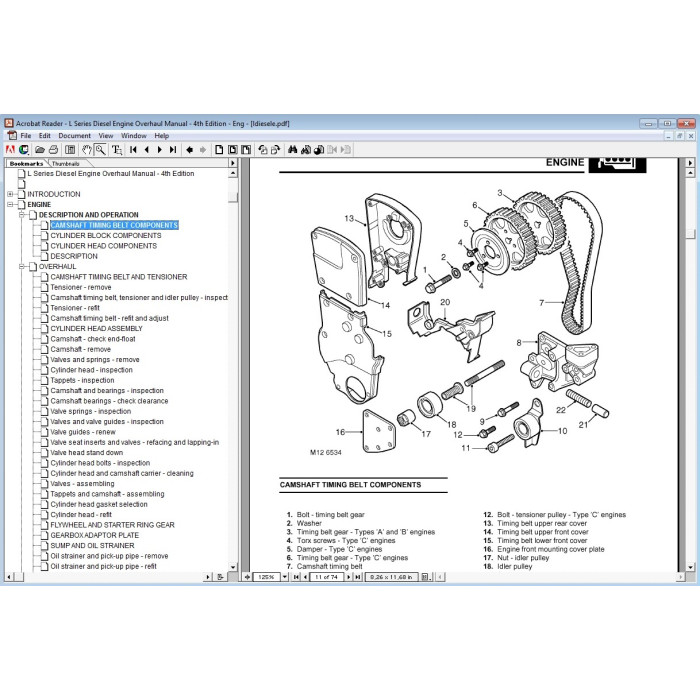The width and height of the screenshot is (700, 700).
Task: Open the Help menu
Action: click(x=162, y=136)
